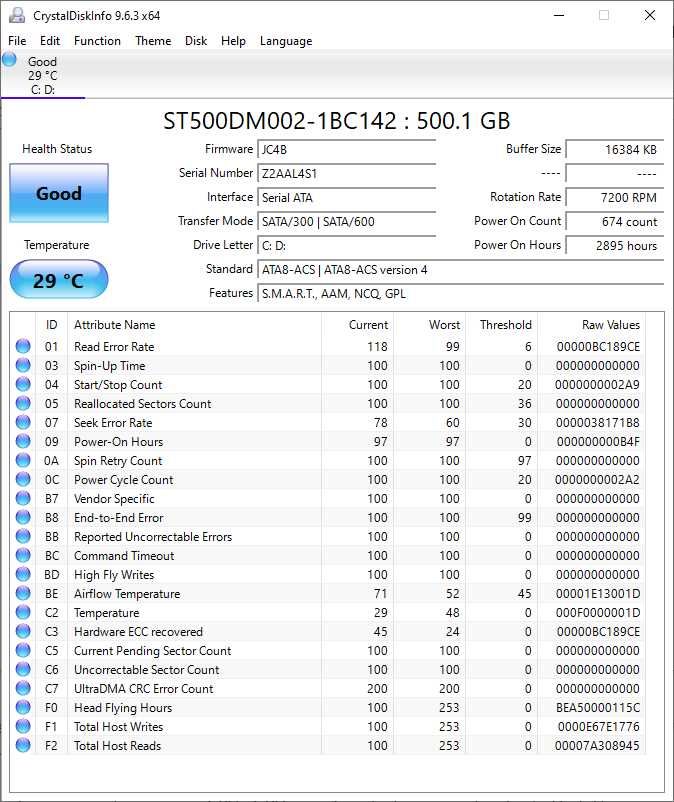Click the Standard field ATA8-ACS
674x802 pixels.
coord(461,270)
